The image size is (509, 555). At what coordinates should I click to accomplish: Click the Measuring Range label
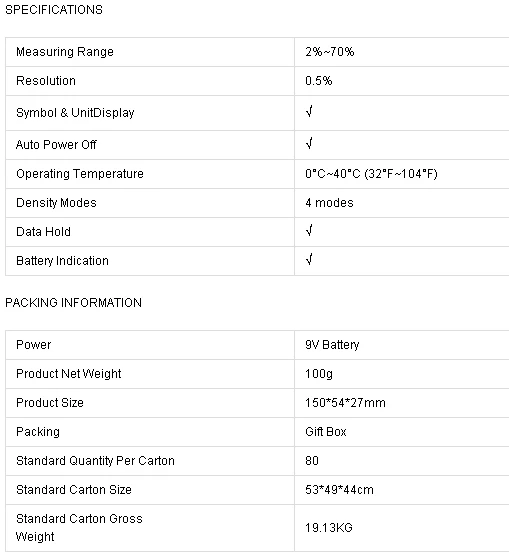click(x=65, y=52)
